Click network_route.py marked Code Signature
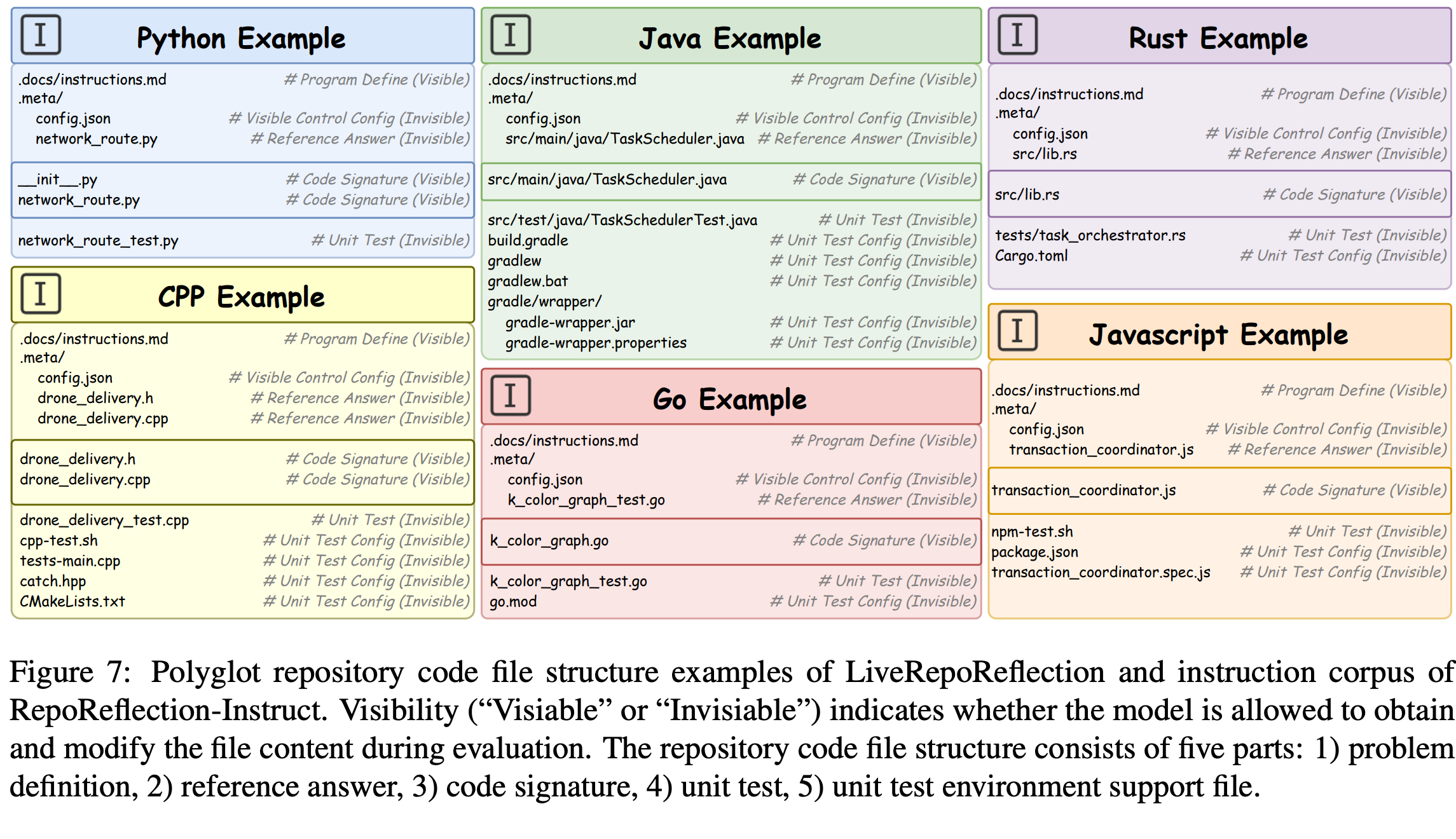Image resolution: width=1456 pixels, height=839 pixels. (x=79, y=200)
